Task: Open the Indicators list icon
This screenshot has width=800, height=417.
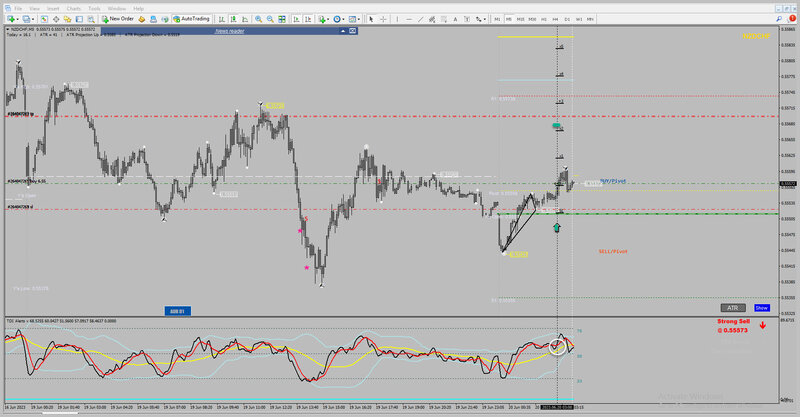Action: [322, 19]
